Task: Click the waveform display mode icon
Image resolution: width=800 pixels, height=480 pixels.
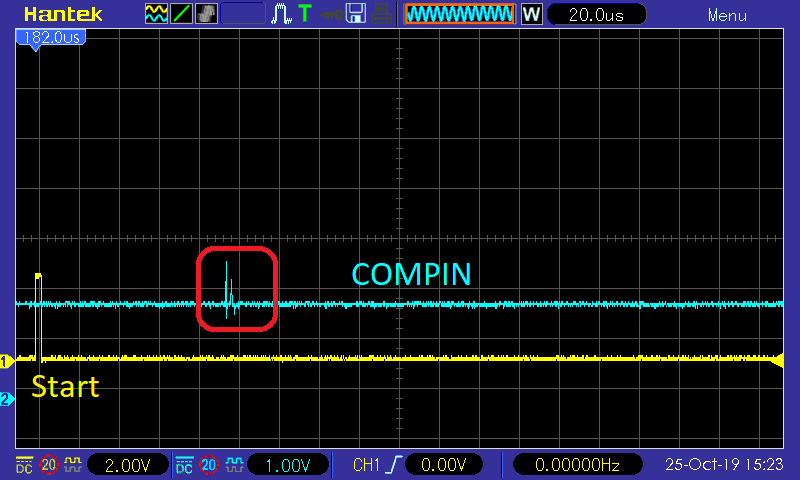Action: 156,14
